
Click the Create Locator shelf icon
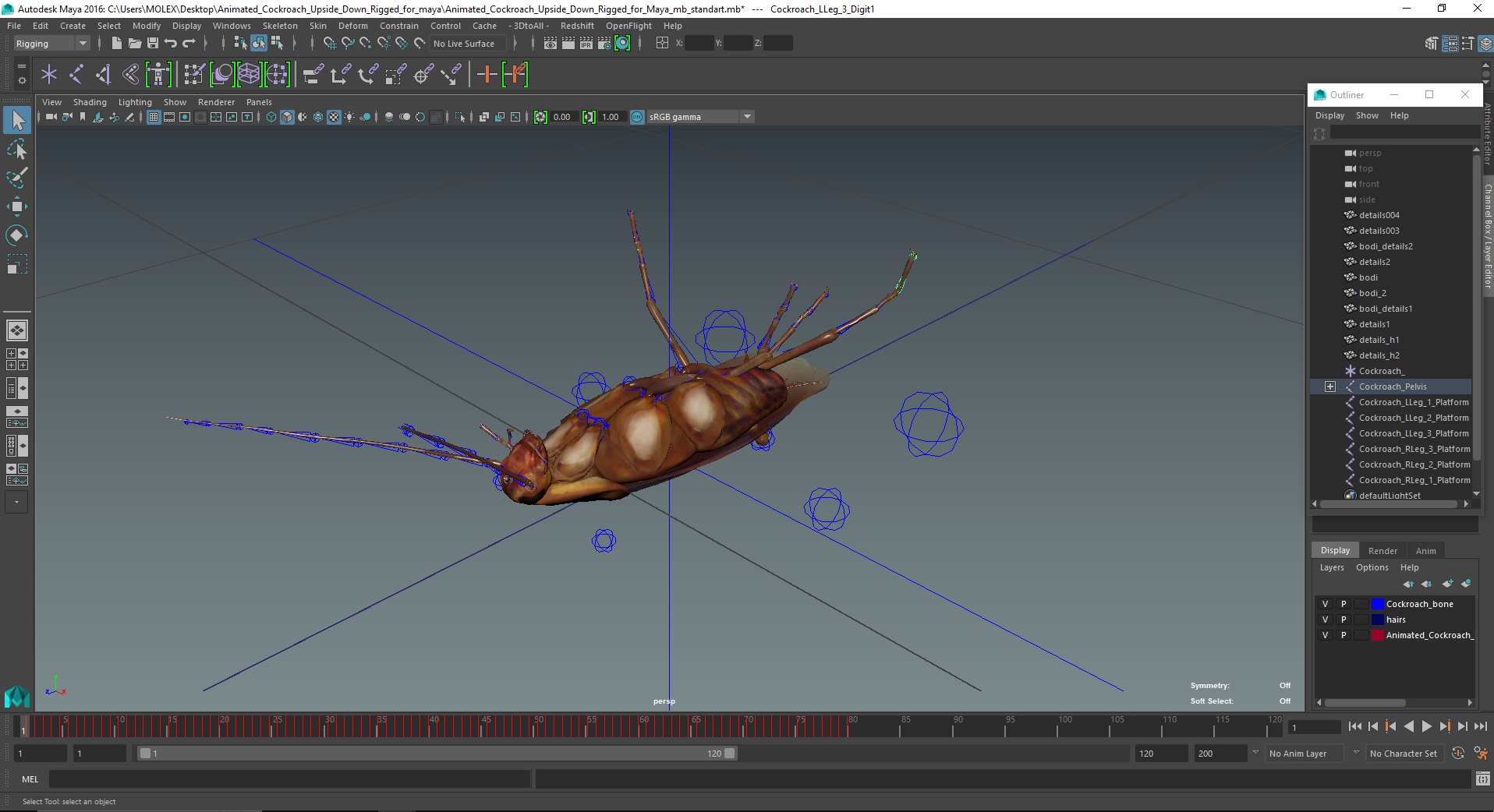click(x=49, y=75)
